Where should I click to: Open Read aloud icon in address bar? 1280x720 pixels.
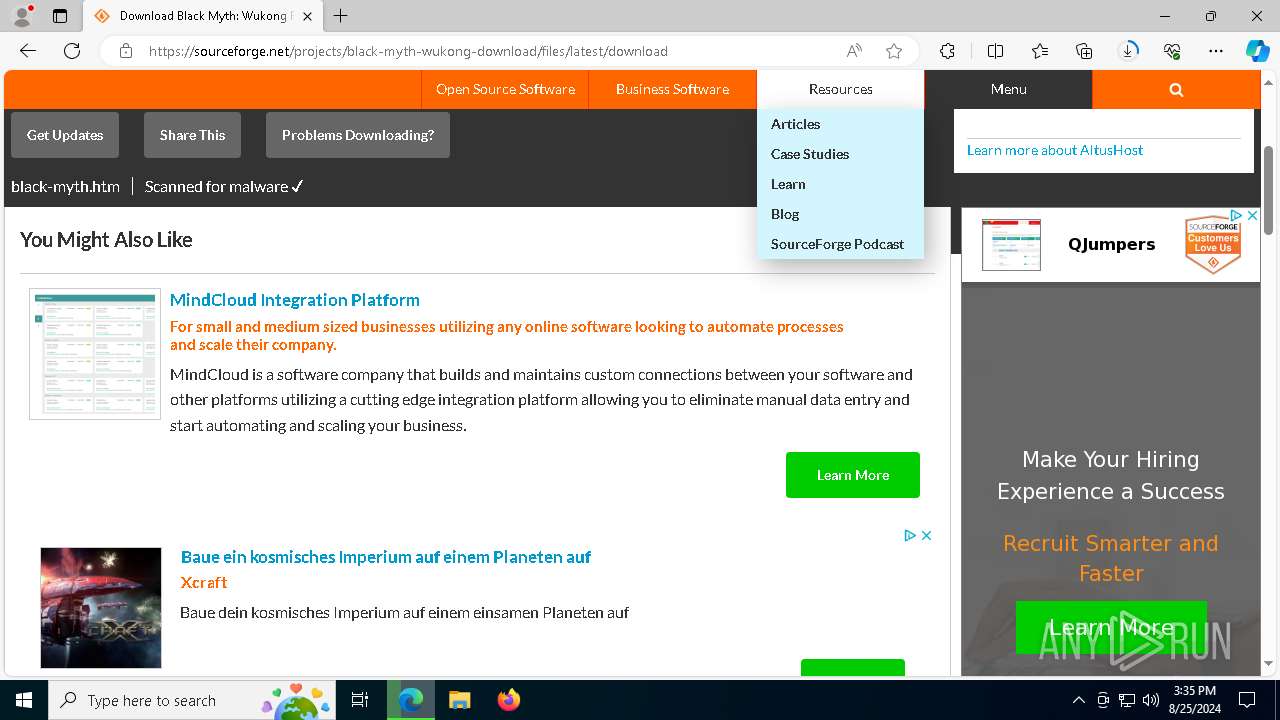click(854, 51)
